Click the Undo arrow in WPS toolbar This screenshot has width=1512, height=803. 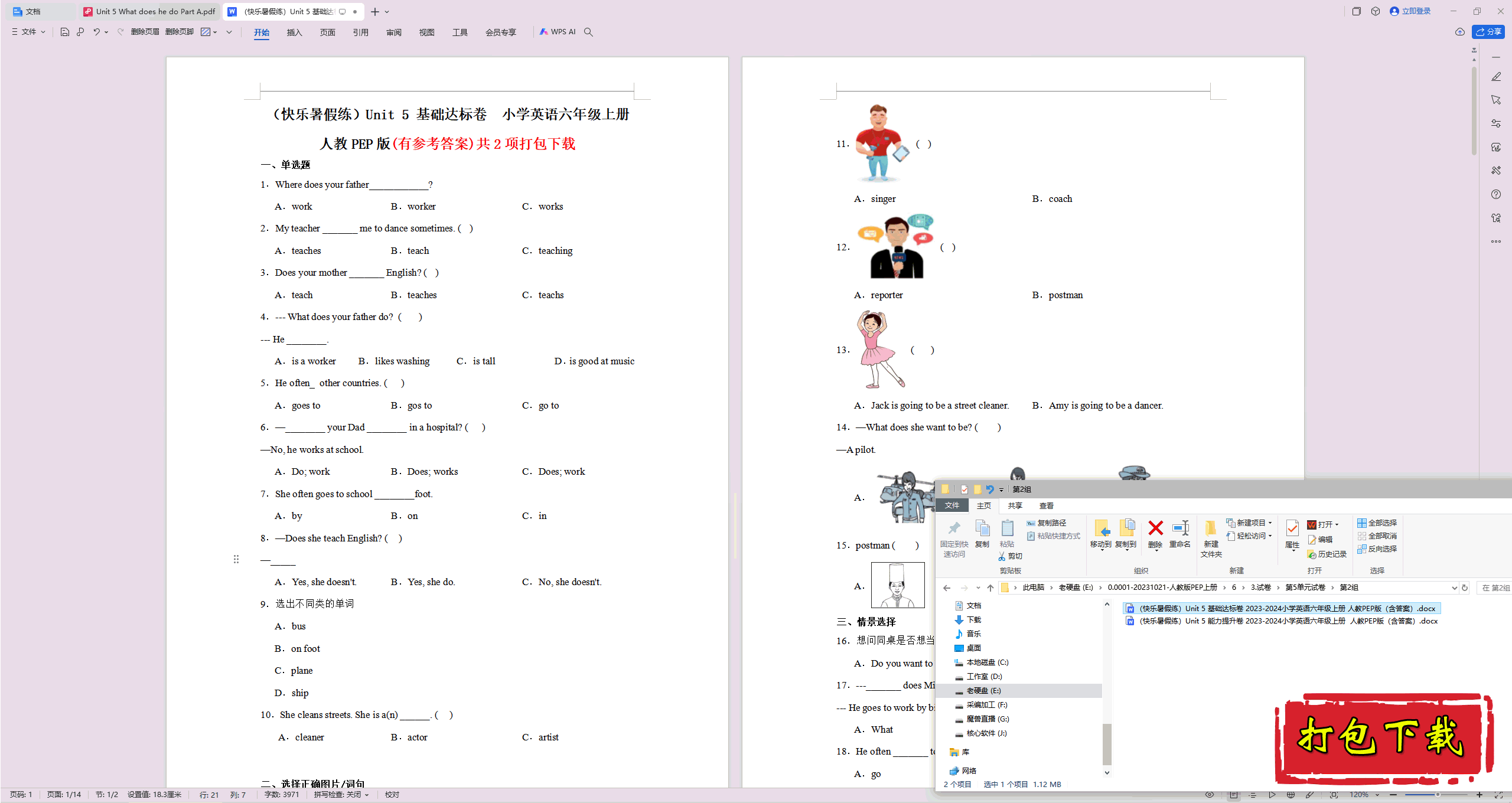click(x=96, y=32)
